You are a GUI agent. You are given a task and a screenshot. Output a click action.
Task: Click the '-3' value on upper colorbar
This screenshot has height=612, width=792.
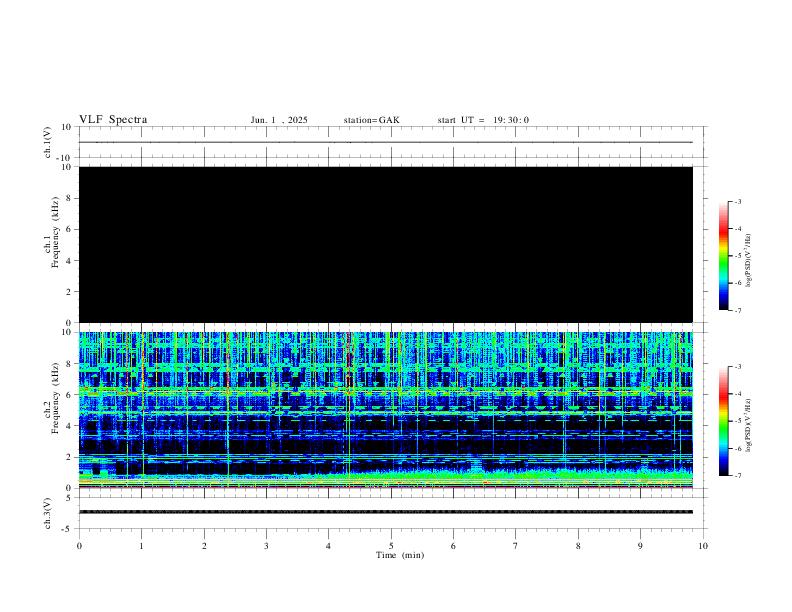pos(737,201)
